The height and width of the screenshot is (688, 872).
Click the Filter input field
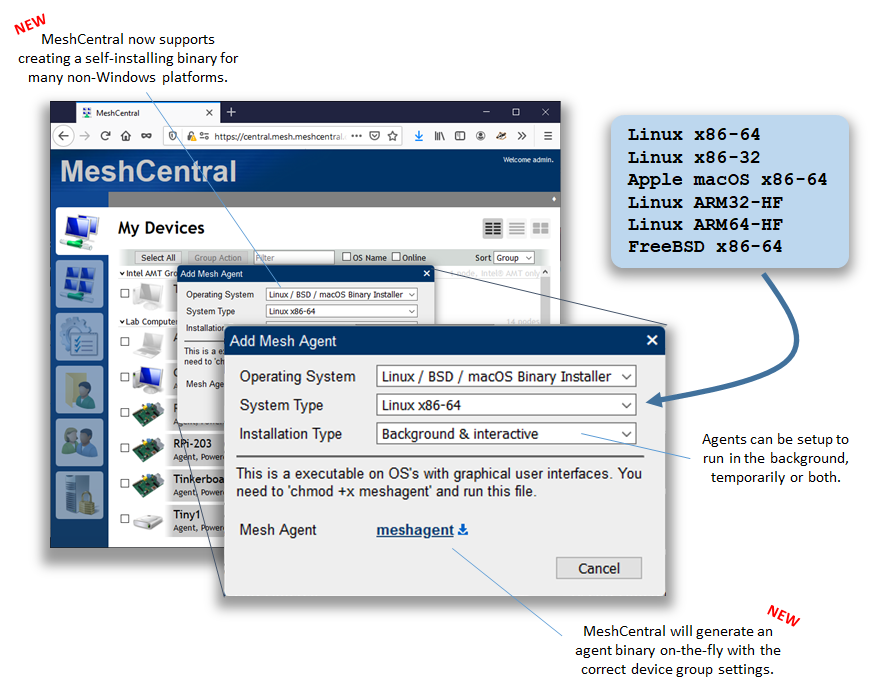293,257
